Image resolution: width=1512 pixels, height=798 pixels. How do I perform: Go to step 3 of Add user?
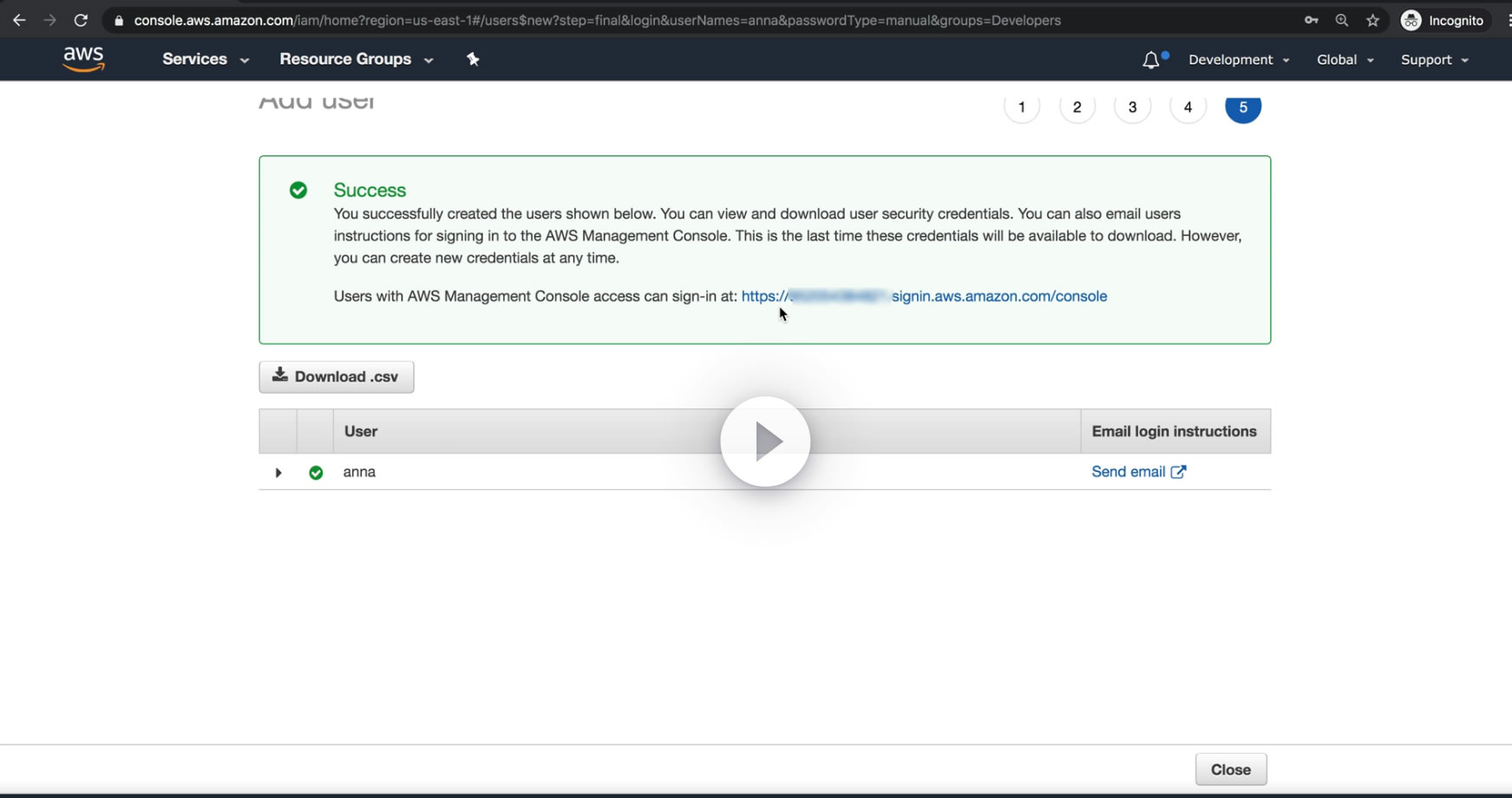(x=1132, y=107)
